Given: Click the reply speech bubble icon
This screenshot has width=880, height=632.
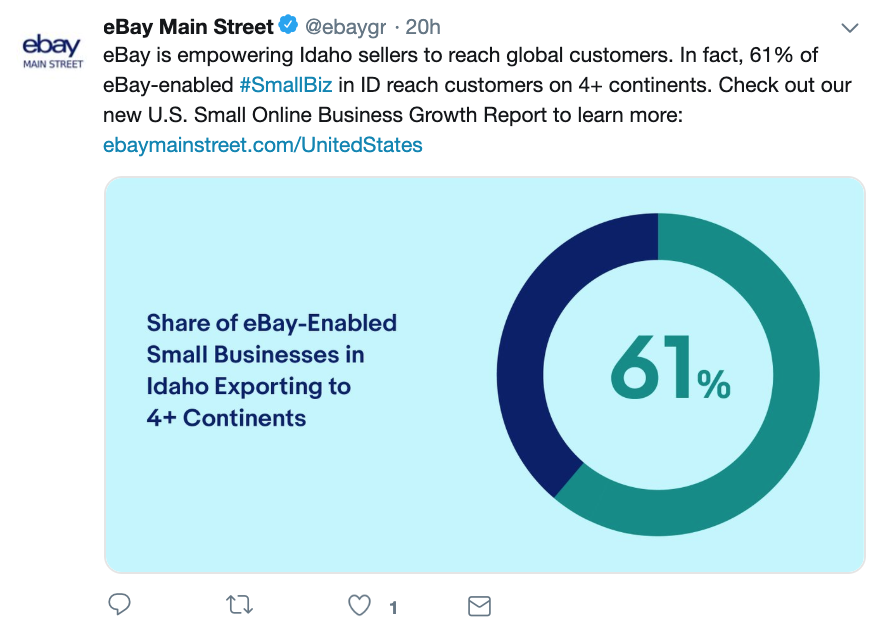Looking at the screenshot, I should click(119, 604).
